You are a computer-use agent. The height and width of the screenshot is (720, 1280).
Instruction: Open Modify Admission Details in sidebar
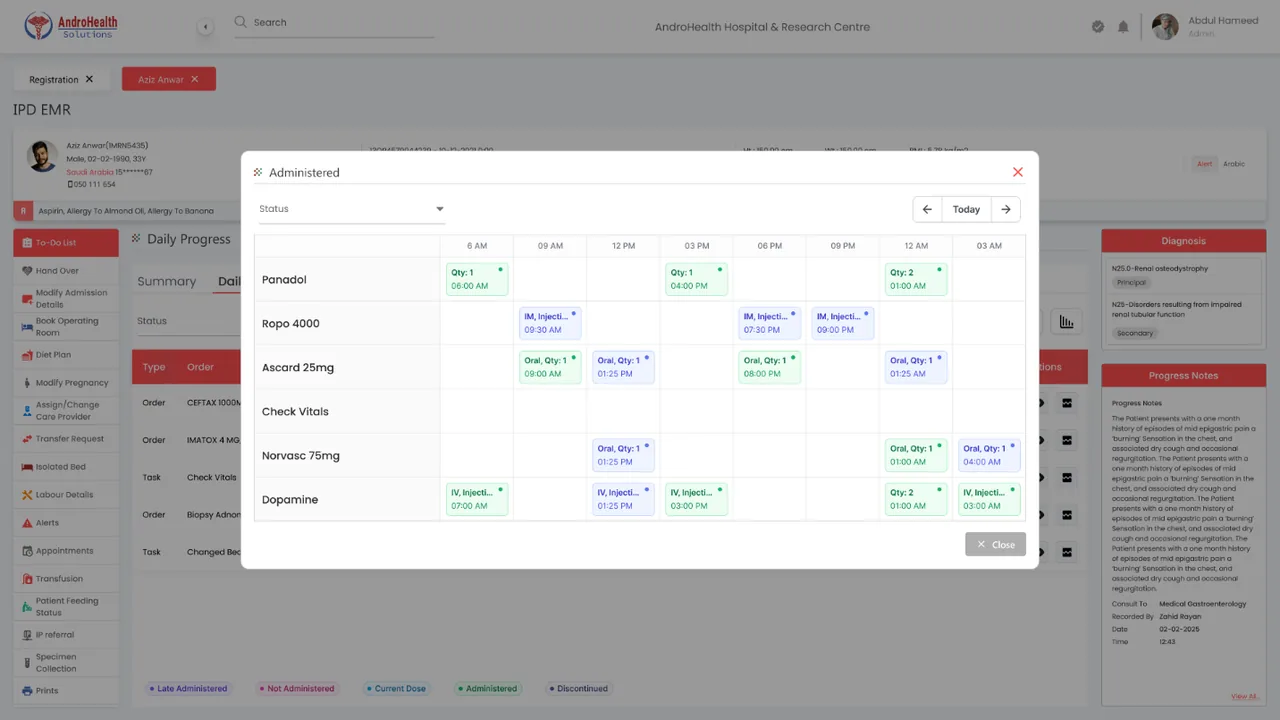click(65, 299)
